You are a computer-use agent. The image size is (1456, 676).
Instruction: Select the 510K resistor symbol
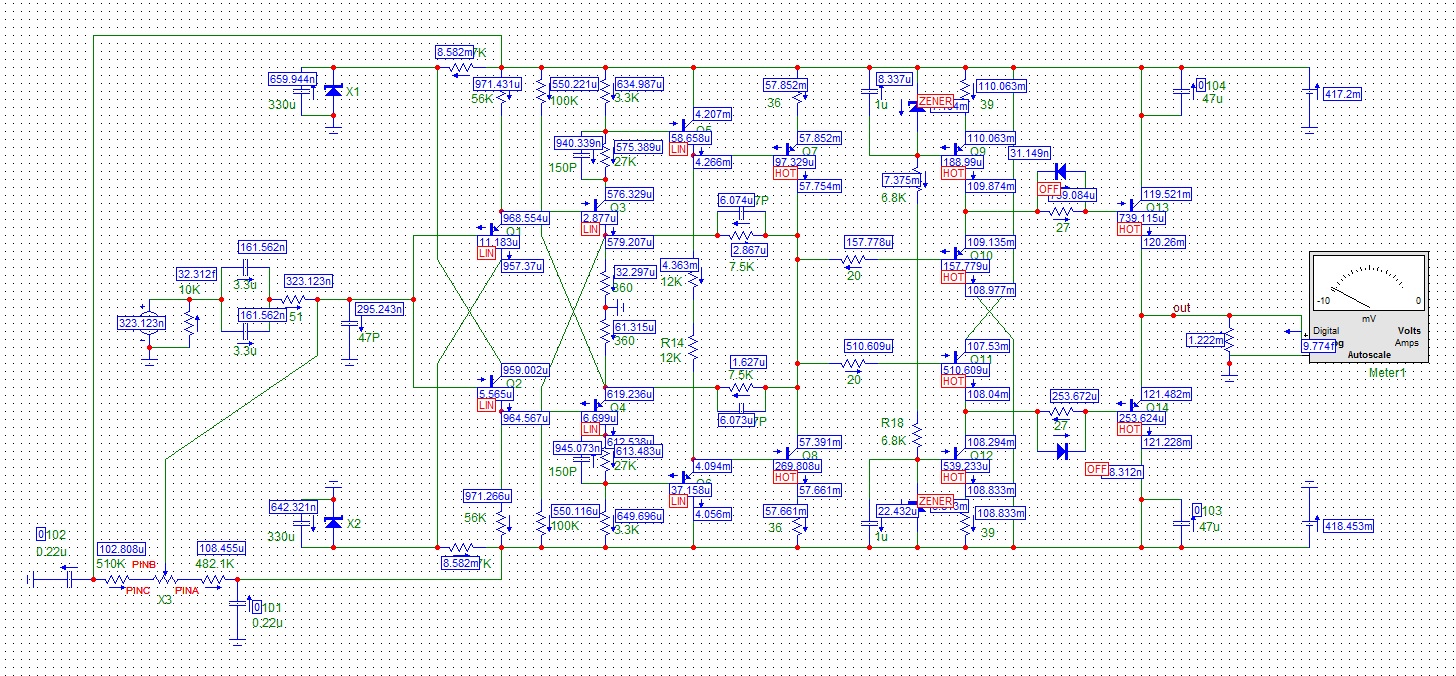117,579
